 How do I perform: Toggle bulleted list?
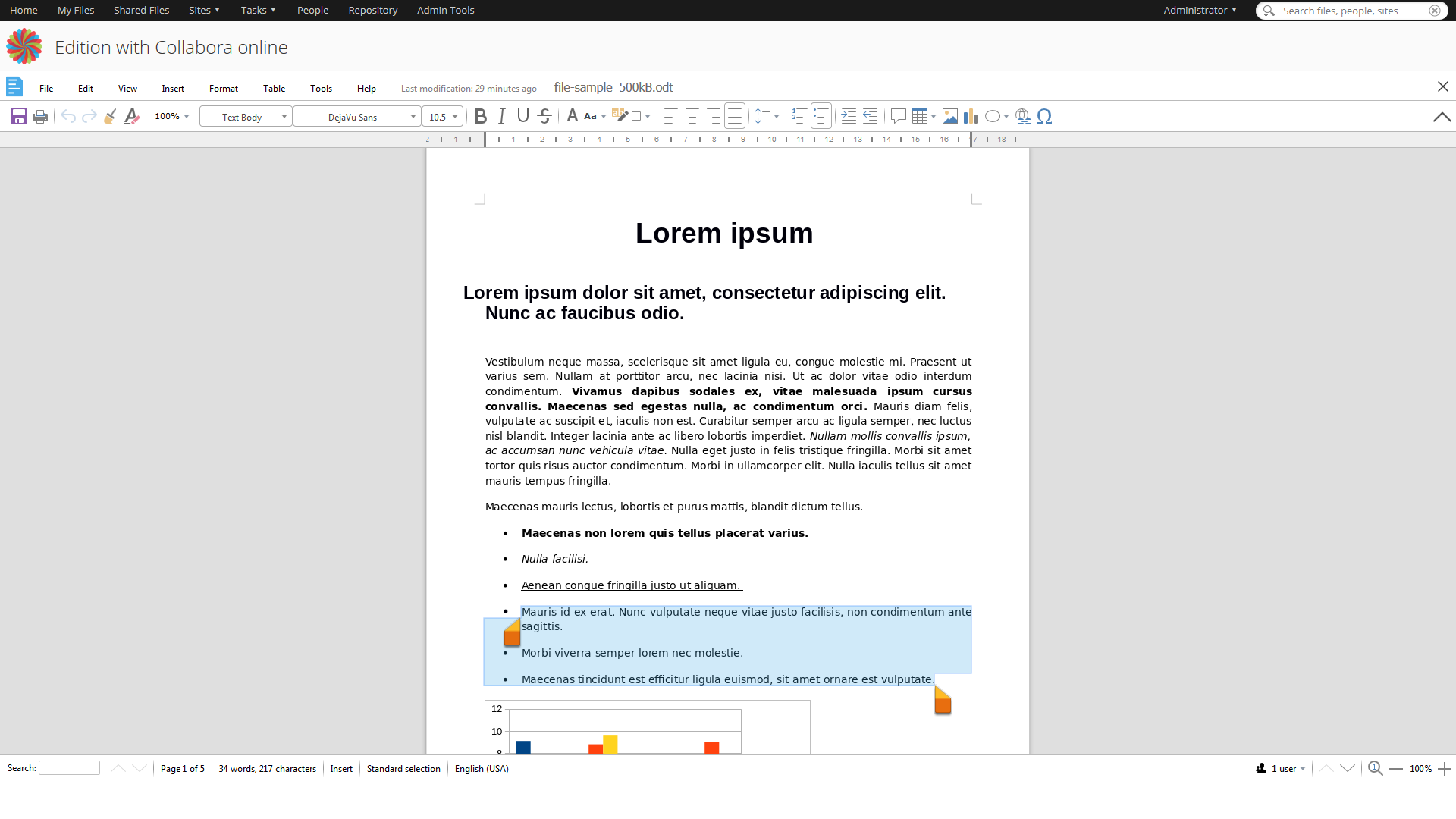click(821, 116)
